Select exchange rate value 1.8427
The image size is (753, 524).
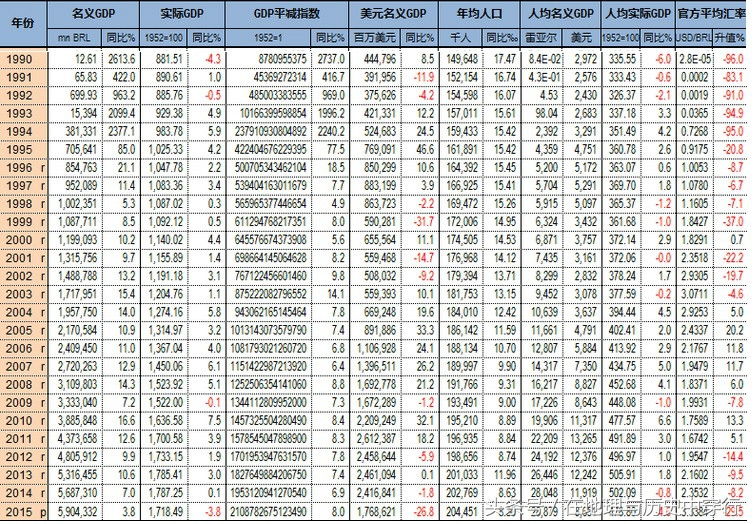pos(694,222)
